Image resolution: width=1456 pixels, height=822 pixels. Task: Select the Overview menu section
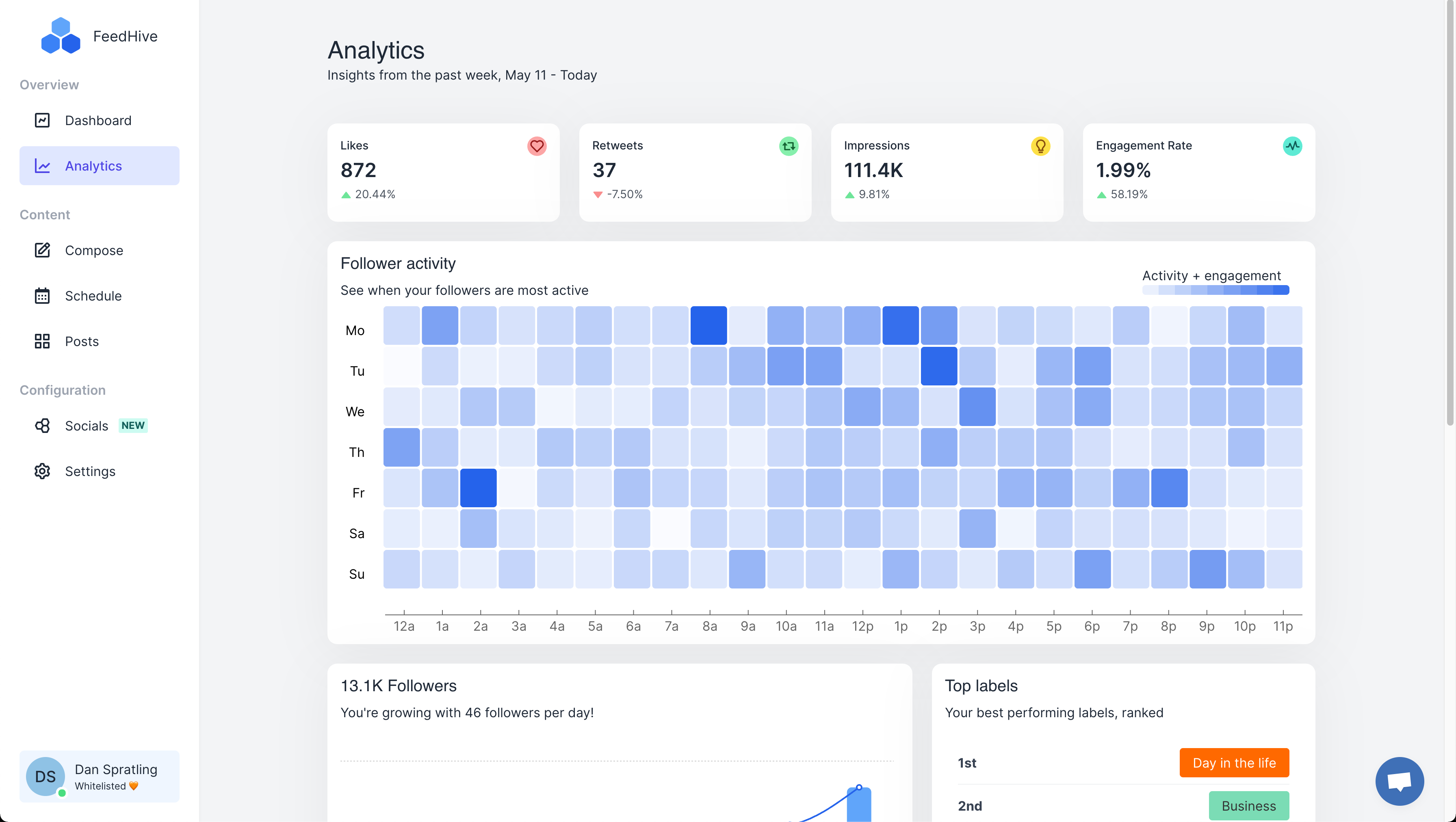click(49, 85)
